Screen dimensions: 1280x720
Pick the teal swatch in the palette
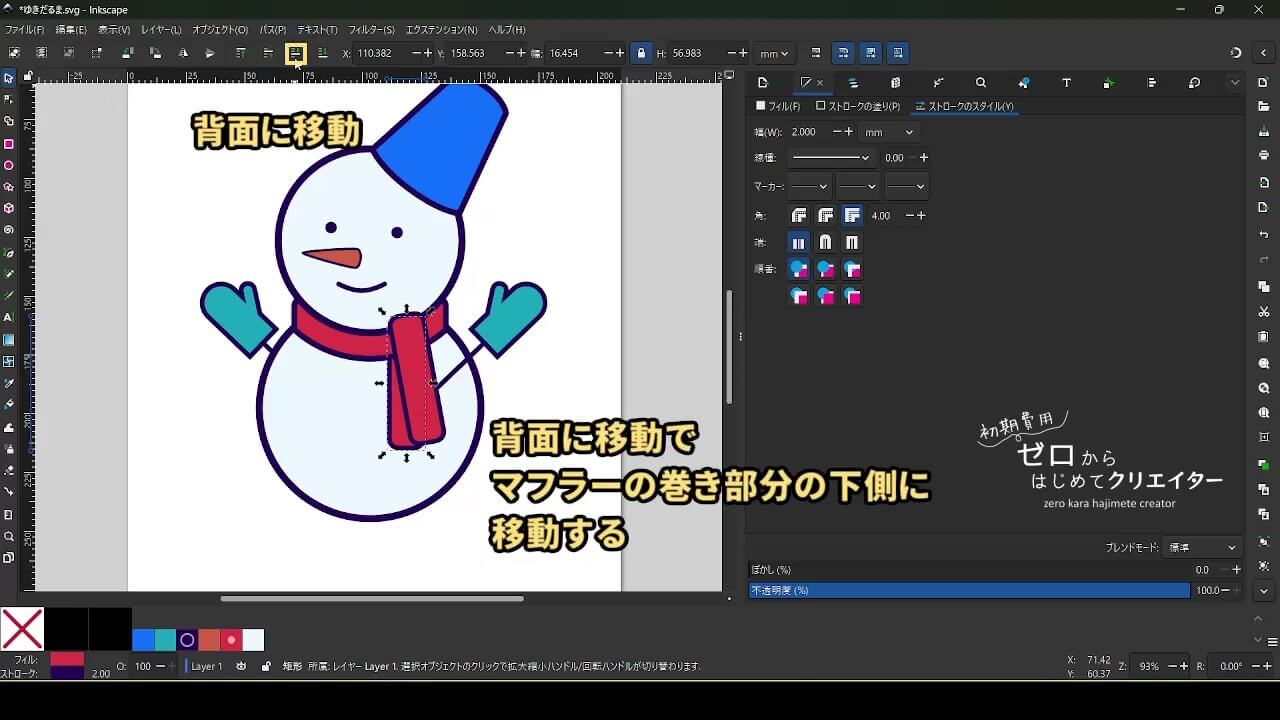point(165,640)
